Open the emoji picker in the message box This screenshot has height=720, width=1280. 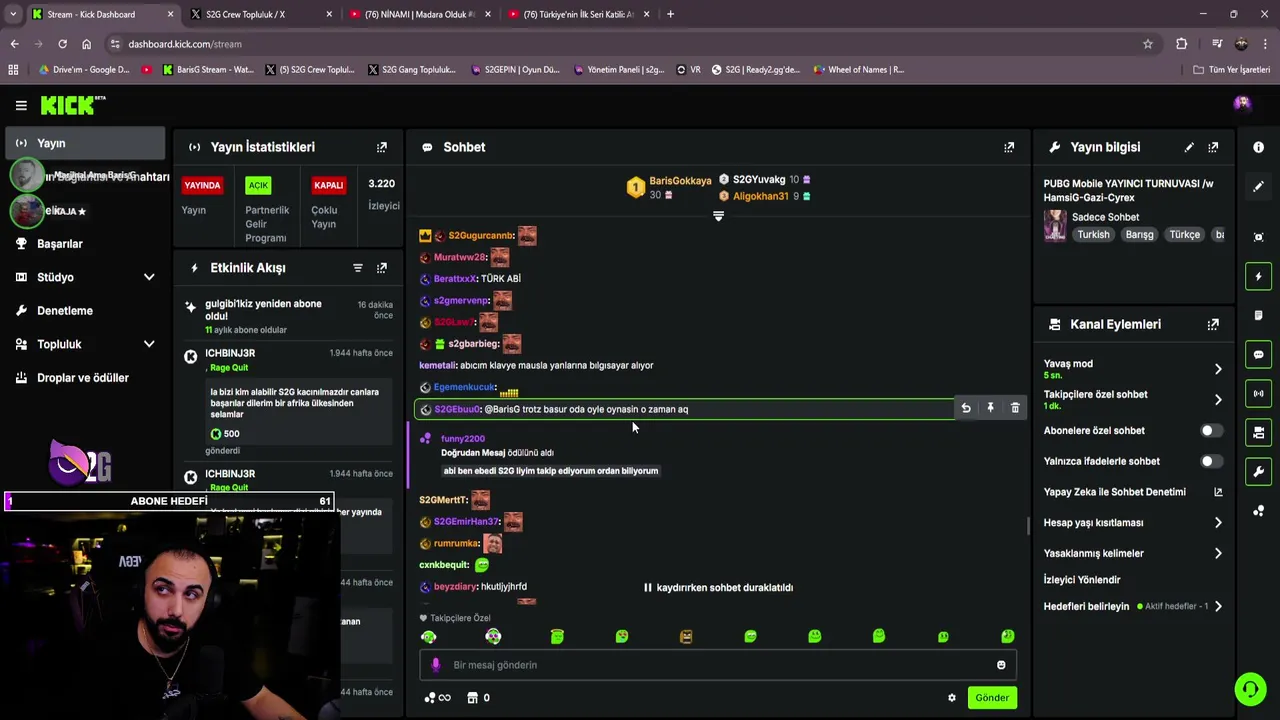(x=1001, y=665)
